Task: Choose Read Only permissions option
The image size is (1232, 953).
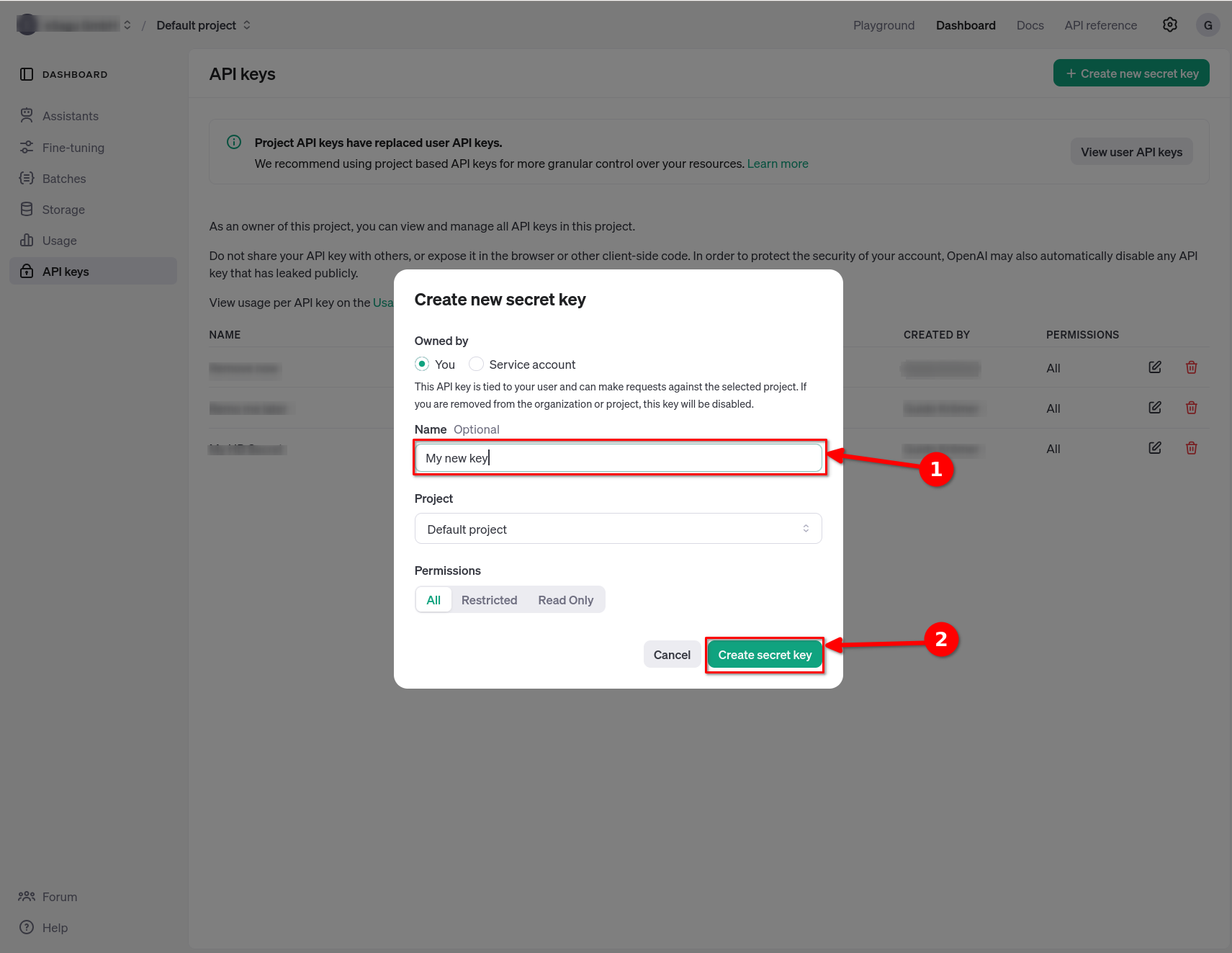Action: [565, 600]
